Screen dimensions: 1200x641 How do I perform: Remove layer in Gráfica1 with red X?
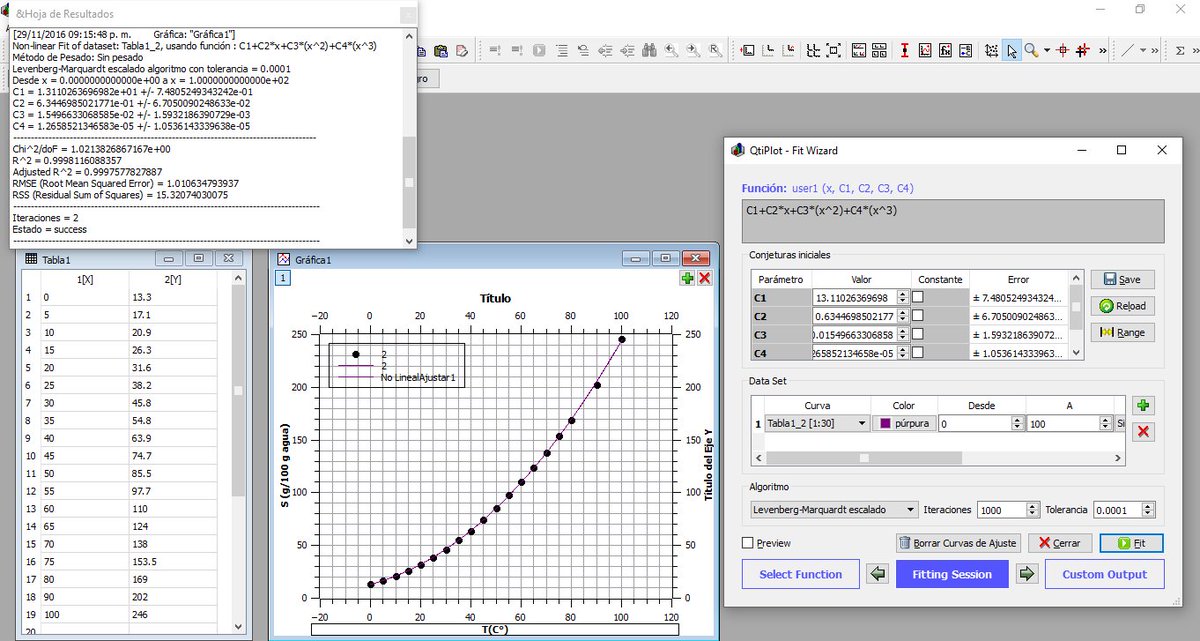(704, 278)
